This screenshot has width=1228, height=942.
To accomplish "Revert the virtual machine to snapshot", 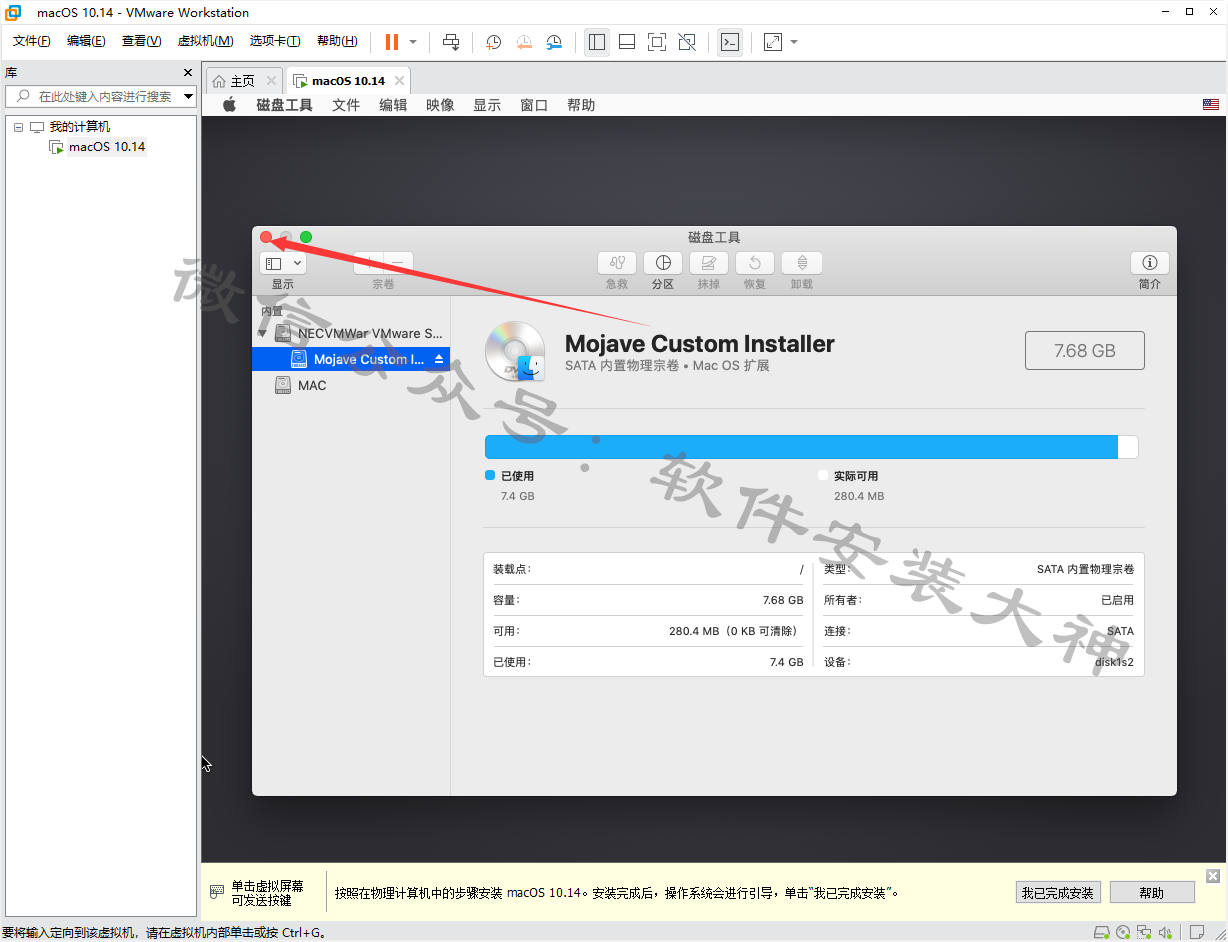I will point(524,42).
